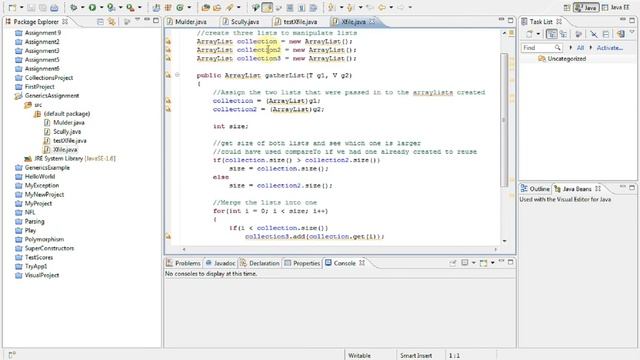Open the dropdown arrow next to New wizard
This screenshot has width=640, height=360.
point(21,7)
